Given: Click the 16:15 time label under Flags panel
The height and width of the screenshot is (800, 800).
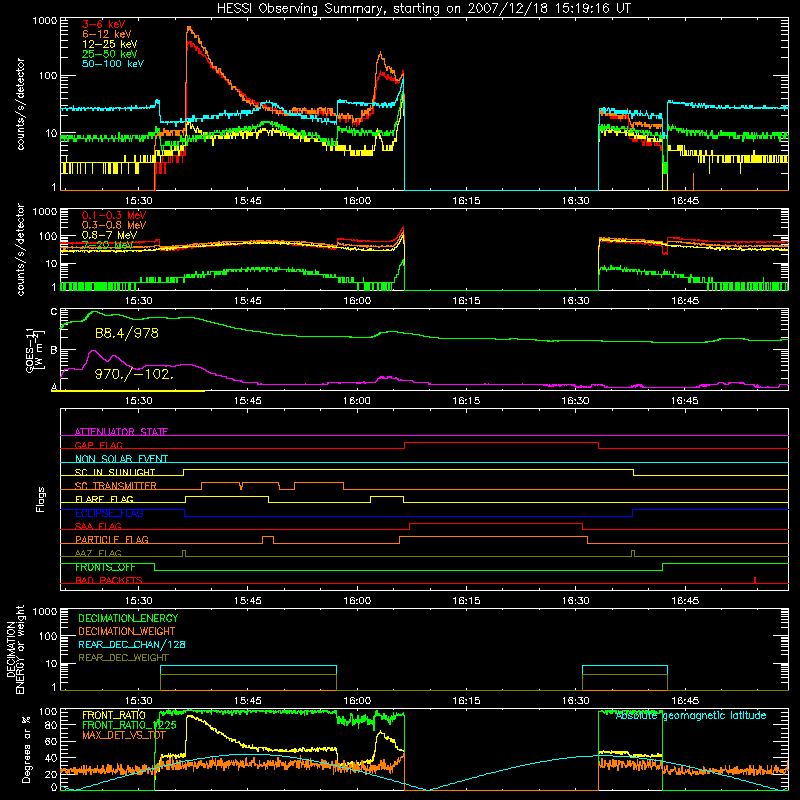Looking at the screenshot, I should (x=466, y=601).
